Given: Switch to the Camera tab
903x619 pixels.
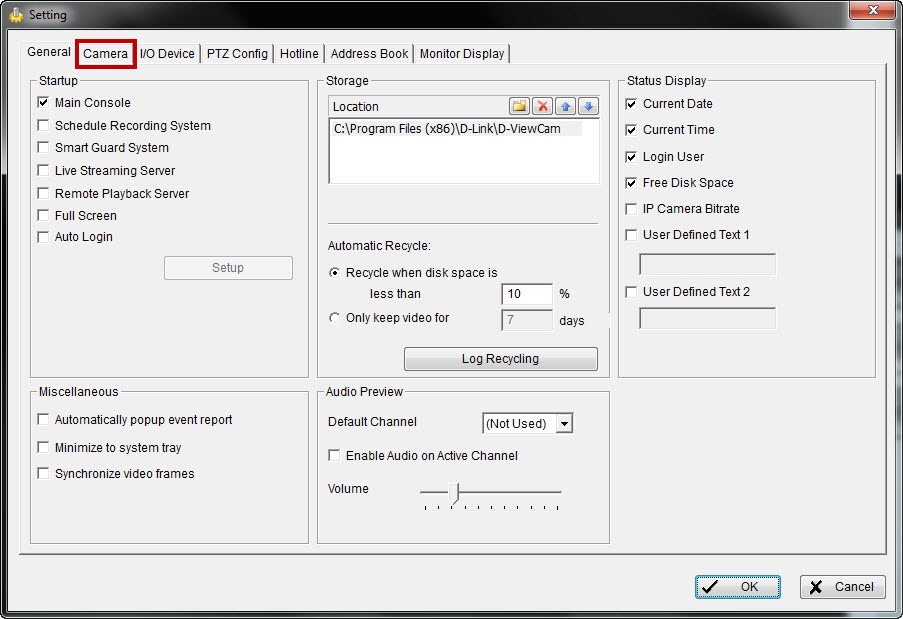Looking at the screenshot, I should [x=106, y=53].
